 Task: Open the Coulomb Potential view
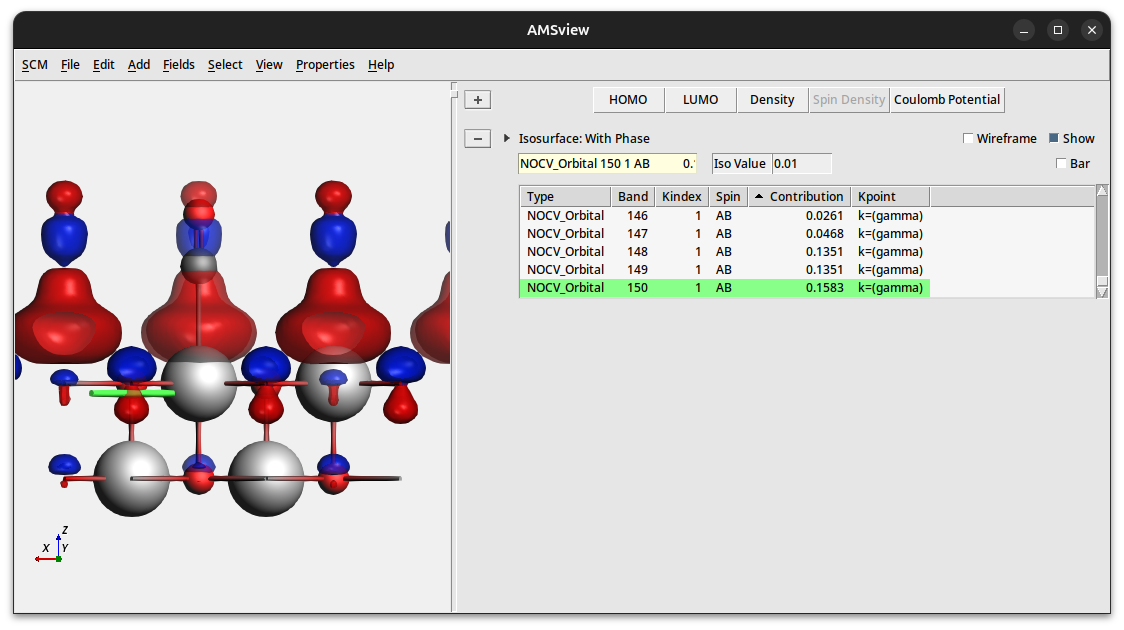click(x=946, y=99)
